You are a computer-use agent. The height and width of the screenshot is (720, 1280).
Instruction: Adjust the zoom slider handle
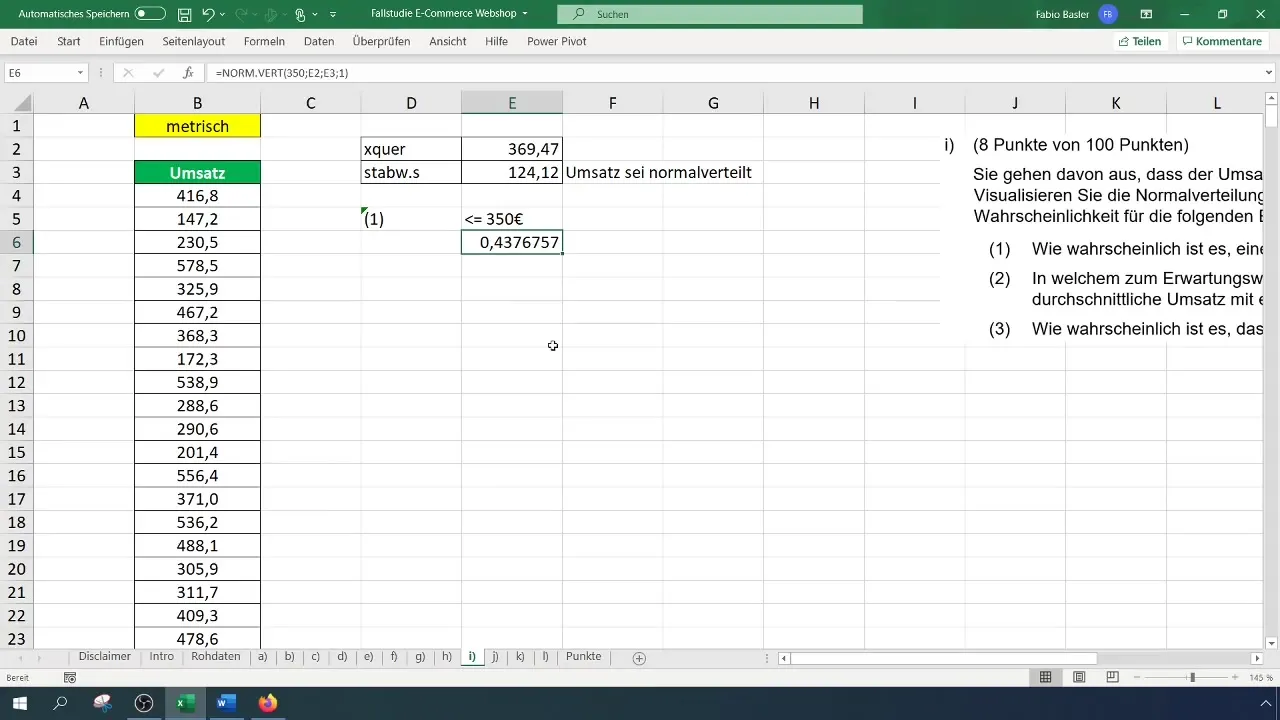point(1192,677)
